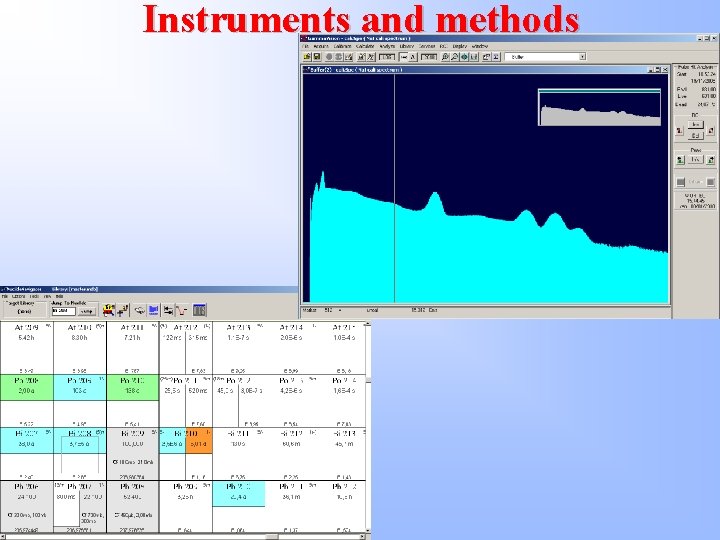Click the sixth spectrum toolbar icon
720x540 pixels.
pyautogui.click(x=361, y=57)
